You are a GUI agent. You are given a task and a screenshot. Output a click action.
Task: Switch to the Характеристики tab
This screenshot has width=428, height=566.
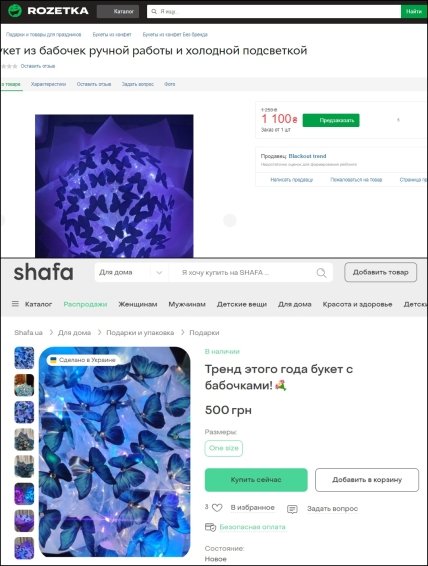point(48,84)
